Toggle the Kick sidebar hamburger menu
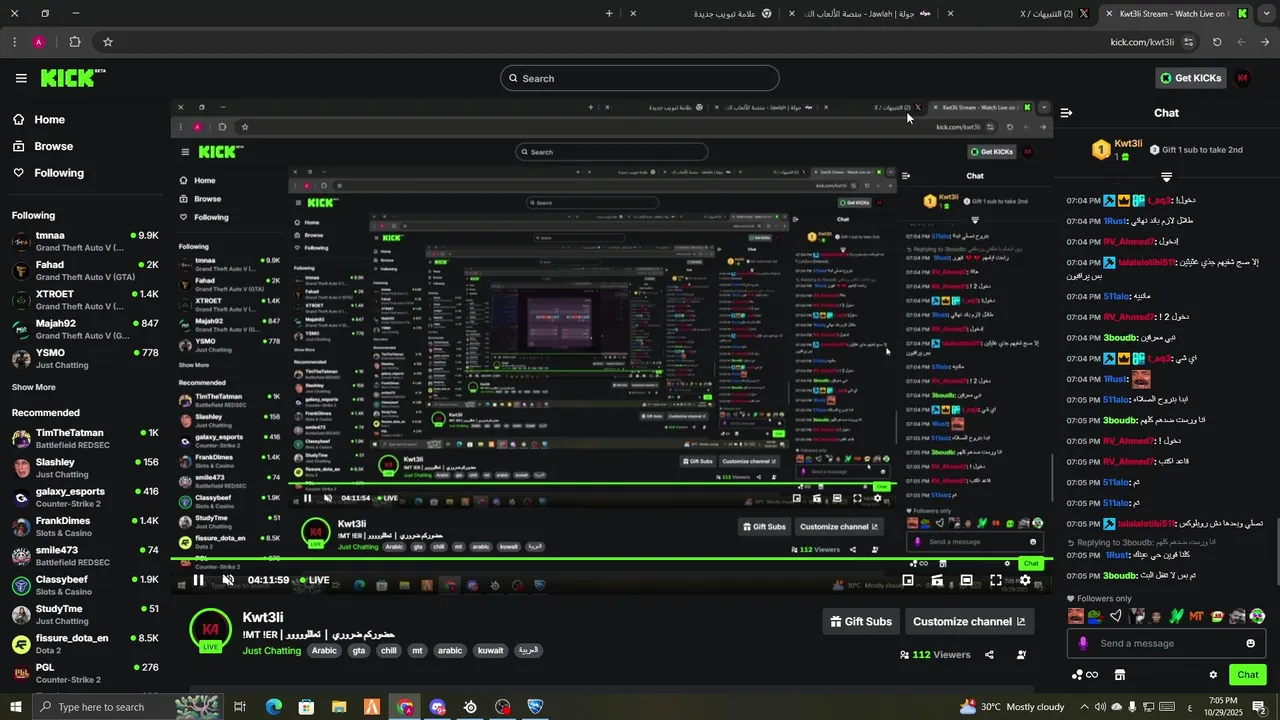Viewport: 1280px width, 720px height. (x=21, y=78)
